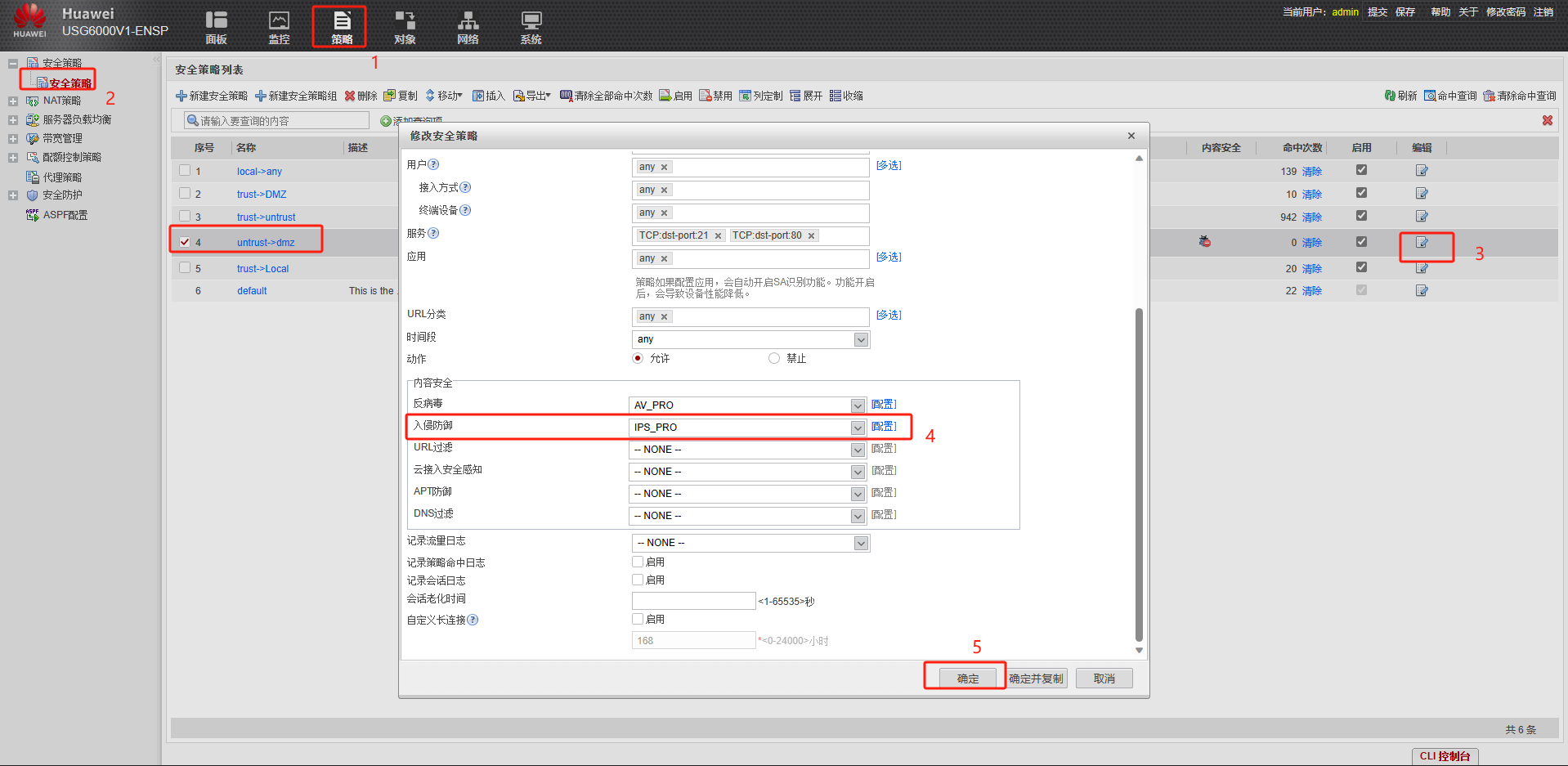Select 代理策略 in the sidebar
Image resolution: width=1568 pixels, height=766 pixels.
62,177
